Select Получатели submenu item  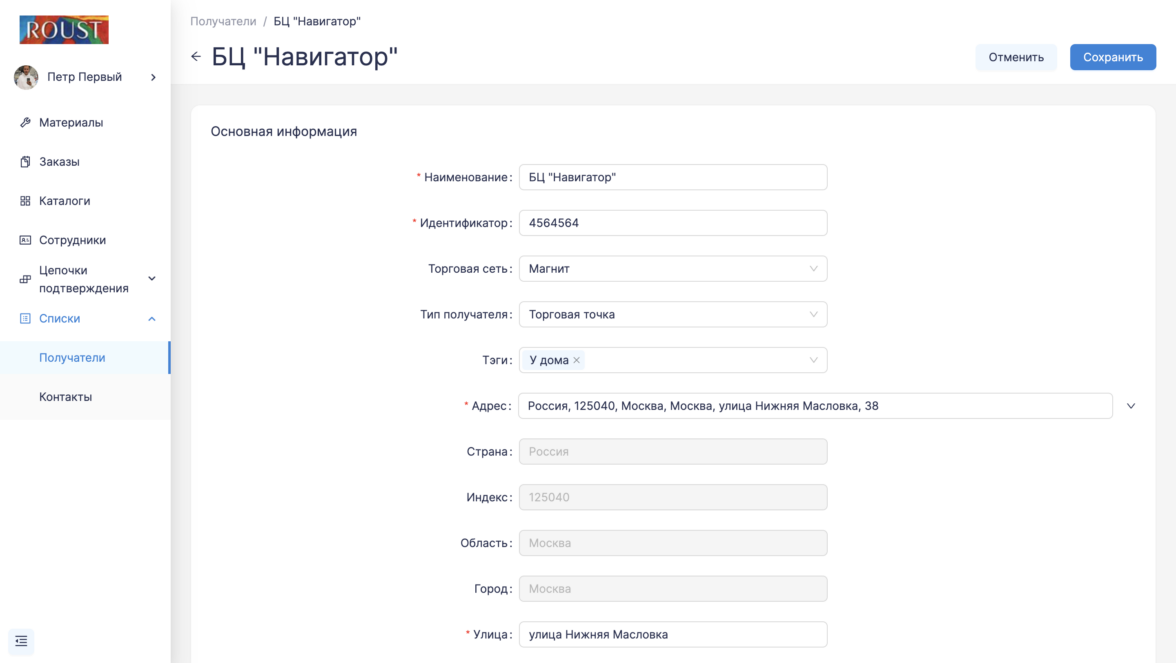pos(85,358)
